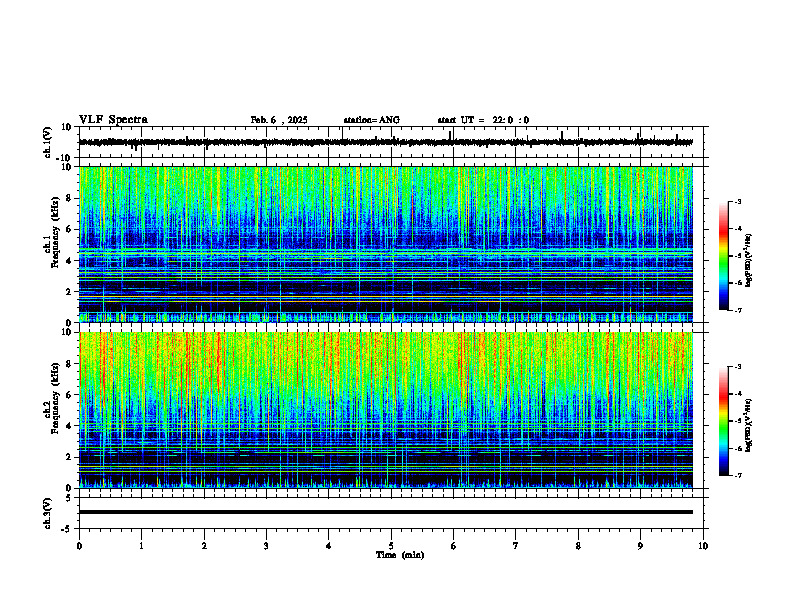The height and width of the screenshot is (612, 792).
Task: Click the date text "Feb. 6 , 2025"
Action: point(279,120)
